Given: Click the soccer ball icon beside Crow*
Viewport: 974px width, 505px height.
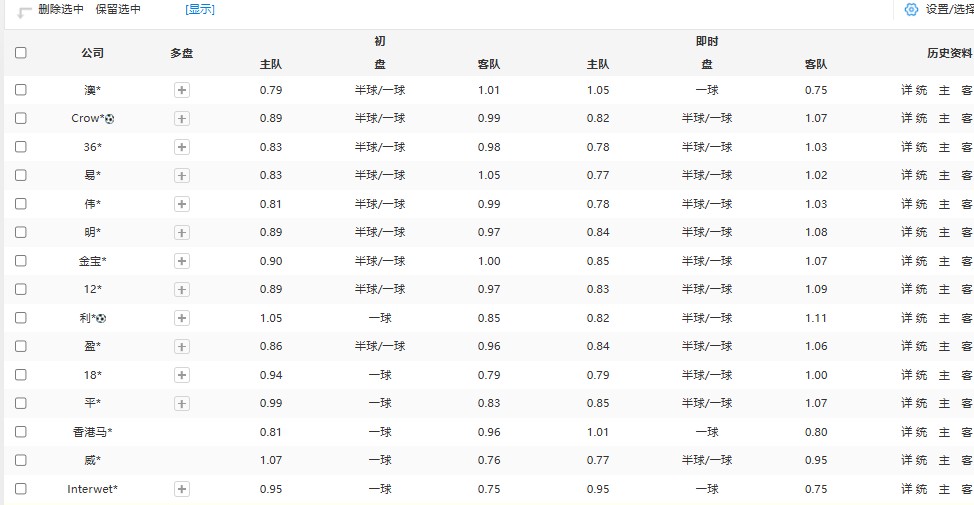Looking at the screenshot, I should point(109,119).
